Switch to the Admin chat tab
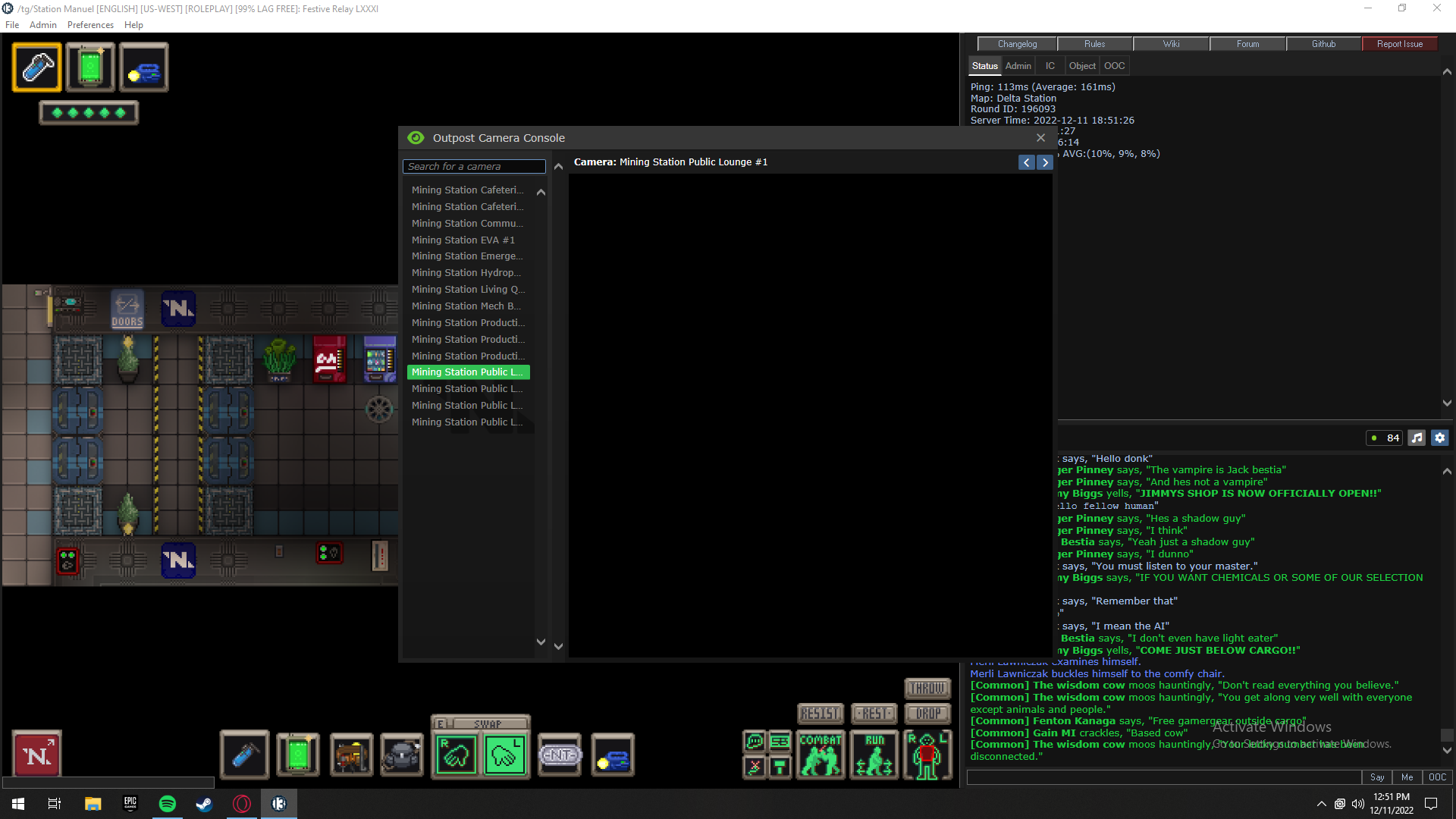 pyautogui.click(x=1018, y=66)
